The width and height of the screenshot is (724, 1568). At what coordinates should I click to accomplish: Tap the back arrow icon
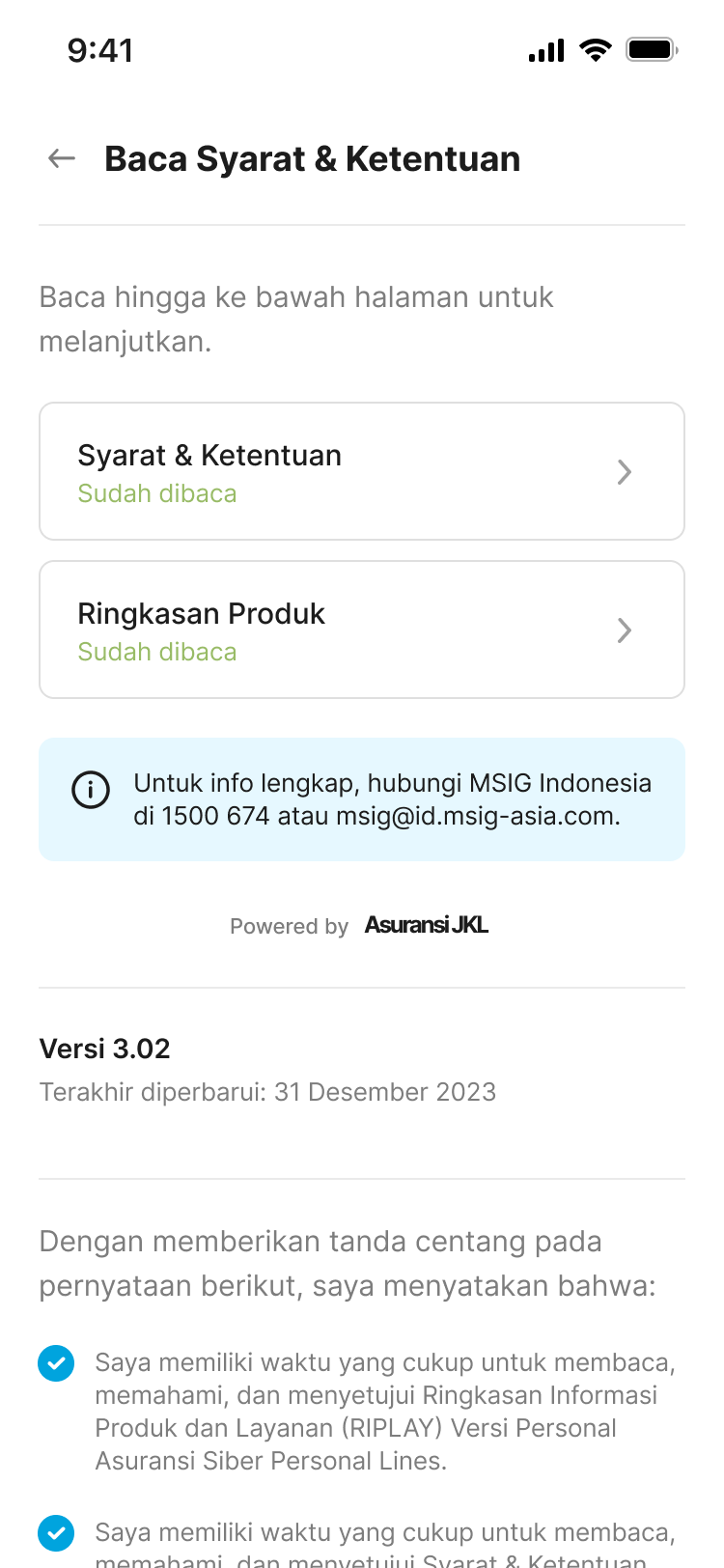pyautogui.click(x=62, y=158)
